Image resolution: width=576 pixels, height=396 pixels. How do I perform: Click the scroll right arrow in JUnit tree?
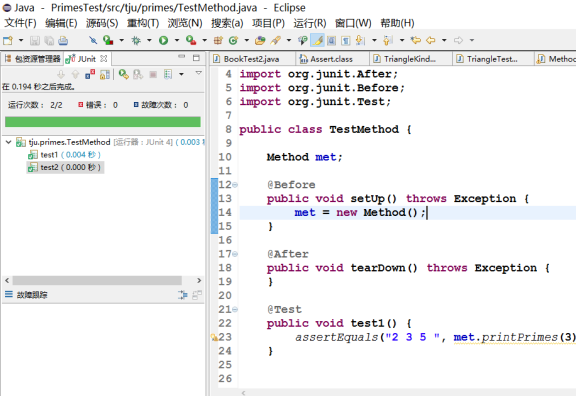199,281
